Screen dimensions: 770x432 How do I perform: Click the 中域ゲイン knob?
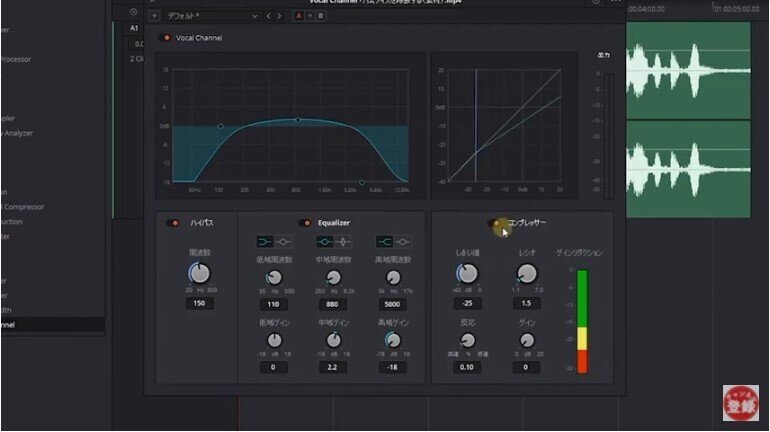(333, 340)
